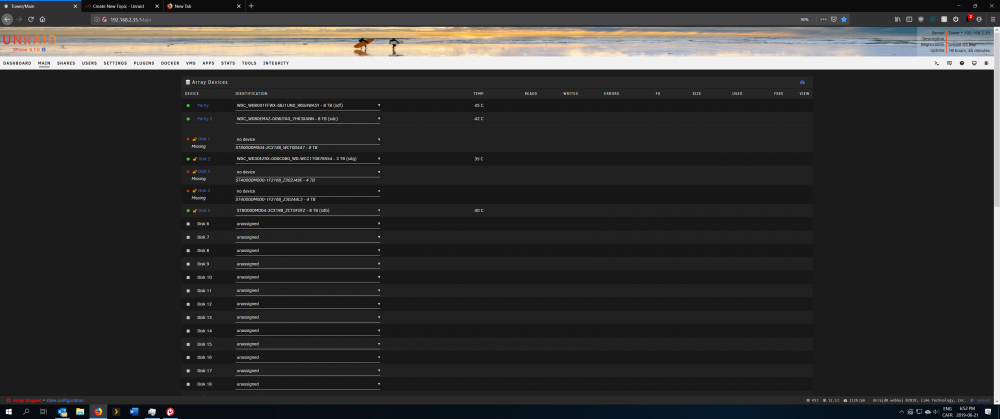Open Disk 3 'no device' dropdown
Screen dimensions: 1000x419
click(308, 172)
